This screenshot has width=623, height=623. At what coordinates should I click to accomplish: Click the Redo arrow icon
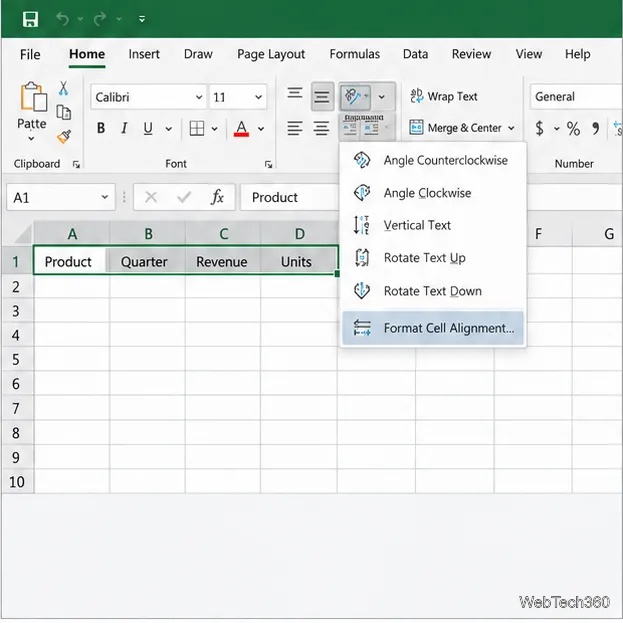coord(100,18)
